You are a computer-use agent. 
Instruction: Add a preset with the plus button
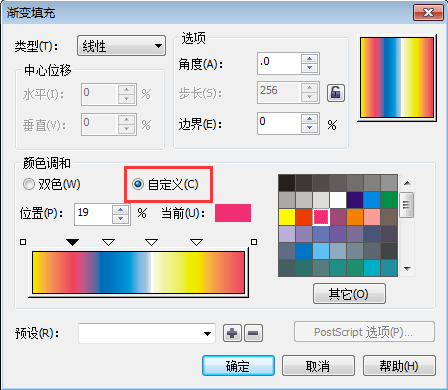click(x=232, y=333)
